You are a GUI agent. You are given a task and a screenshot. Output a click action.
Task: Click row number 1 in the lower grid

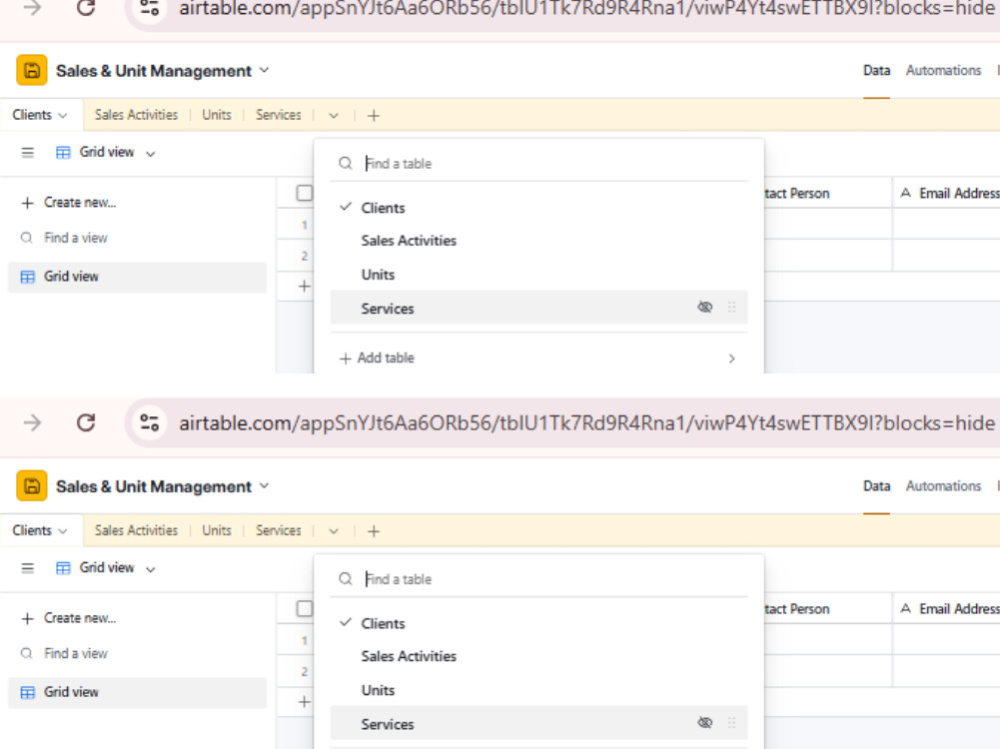(x=304, y=640)
